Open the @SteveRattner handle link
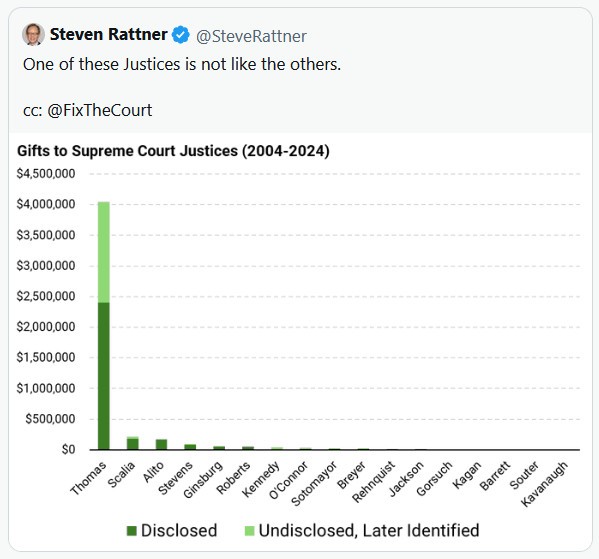Screen dimensions: 599x559 pos(251,36)
